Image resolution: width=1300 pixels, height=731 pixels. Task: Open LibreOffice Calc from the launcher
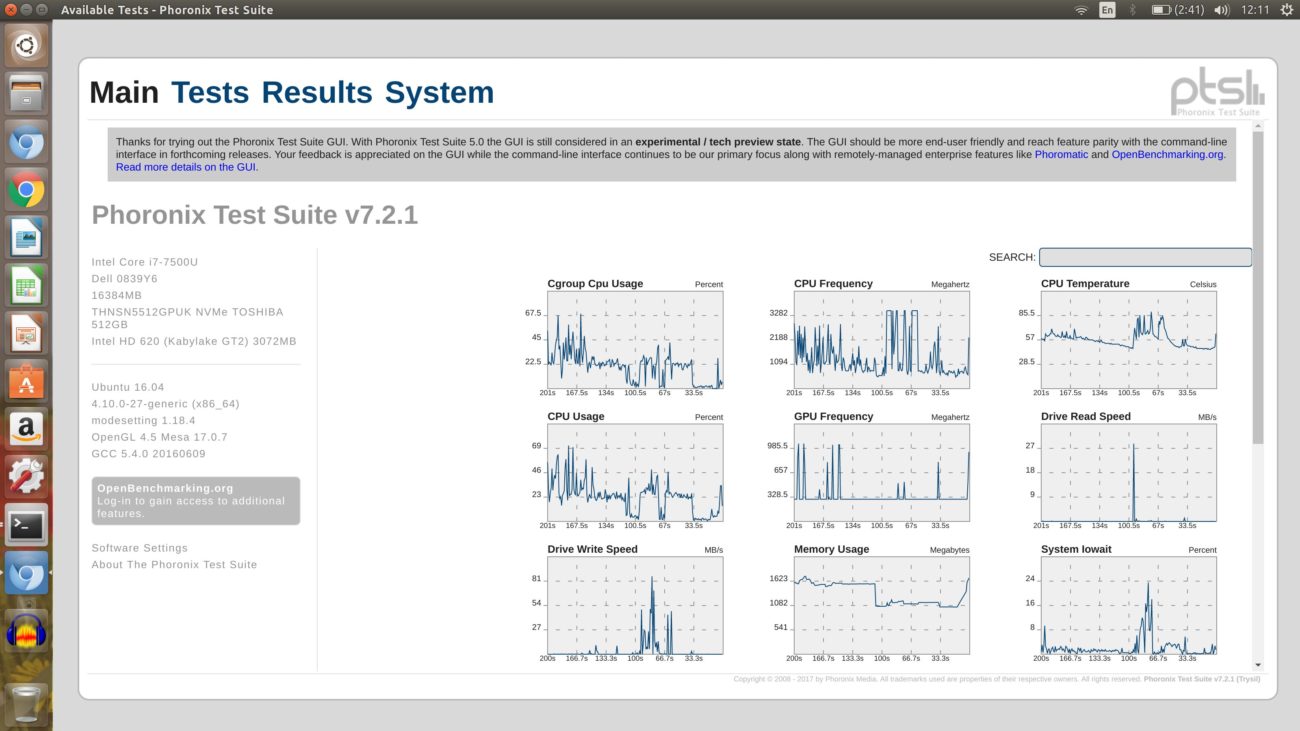pyautogui.click(x=26, y=285)
